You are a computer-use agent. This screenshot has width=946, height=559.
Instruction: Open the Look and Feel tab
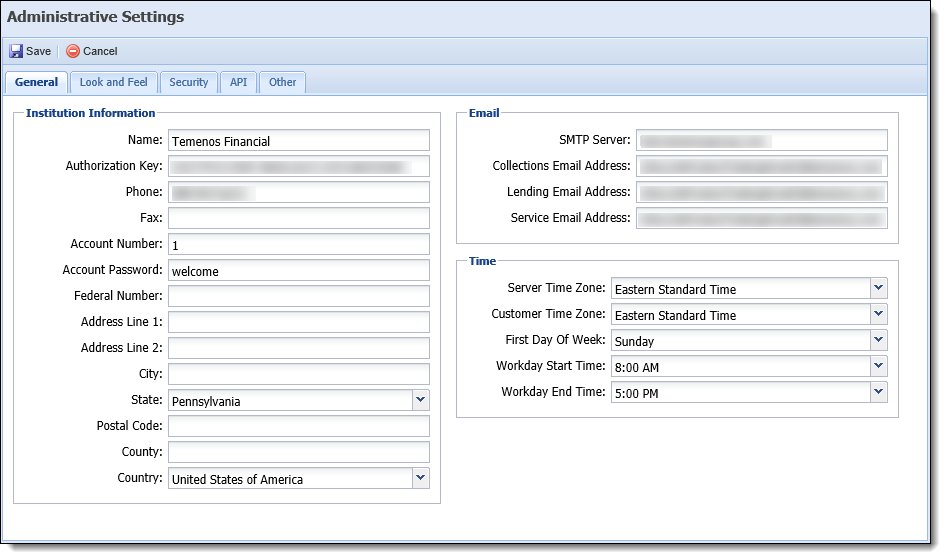point(113,82)
